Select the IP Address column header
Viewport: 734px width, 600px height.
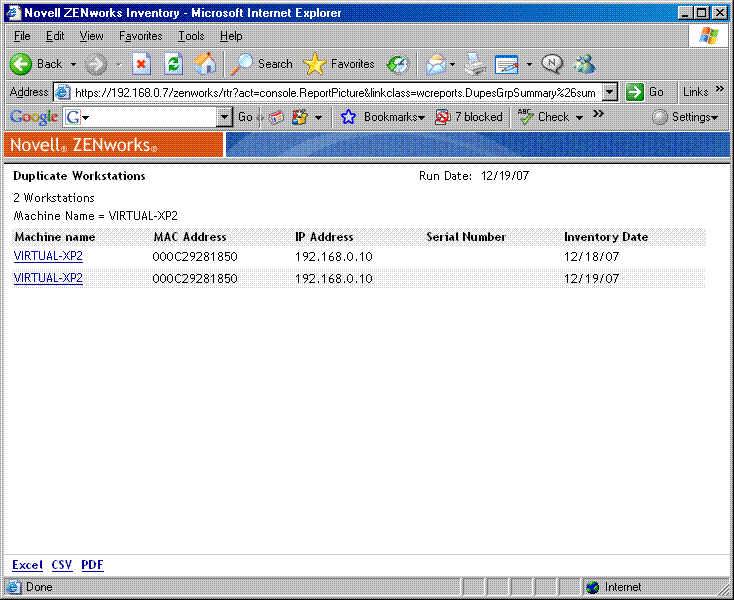click(324, 237)
